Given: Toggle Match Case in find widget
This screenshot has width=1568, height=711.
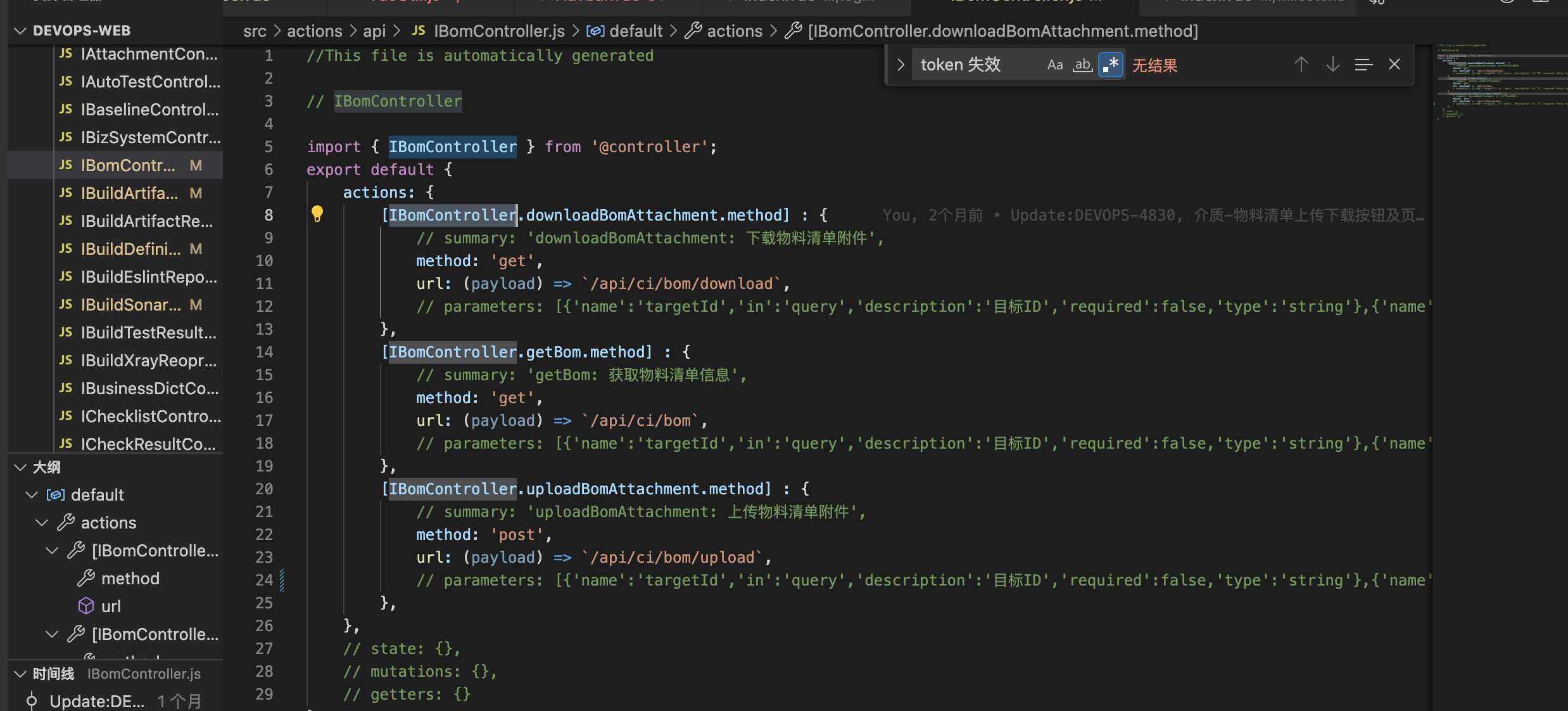Looking at the screenshot, I should point(1054,65).
